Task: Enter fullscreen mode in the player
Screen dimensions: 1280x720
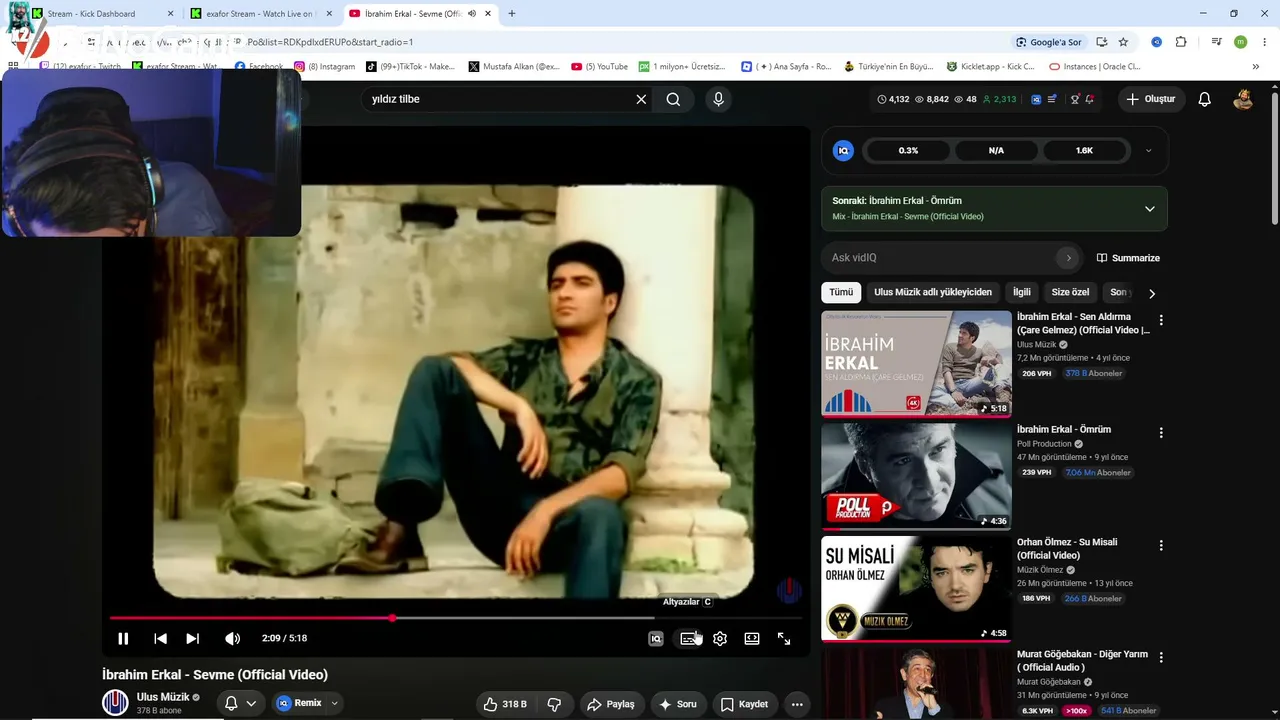Action: click(784, 639)
